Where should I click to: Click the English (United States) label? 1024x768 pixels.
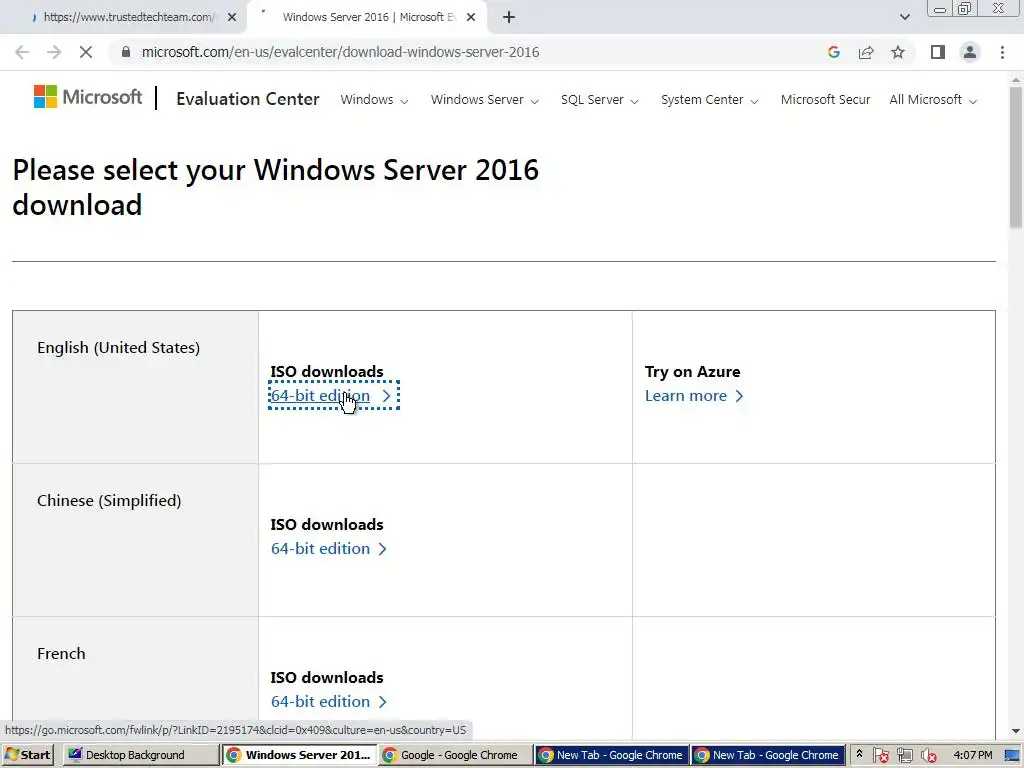pos(118,347)
